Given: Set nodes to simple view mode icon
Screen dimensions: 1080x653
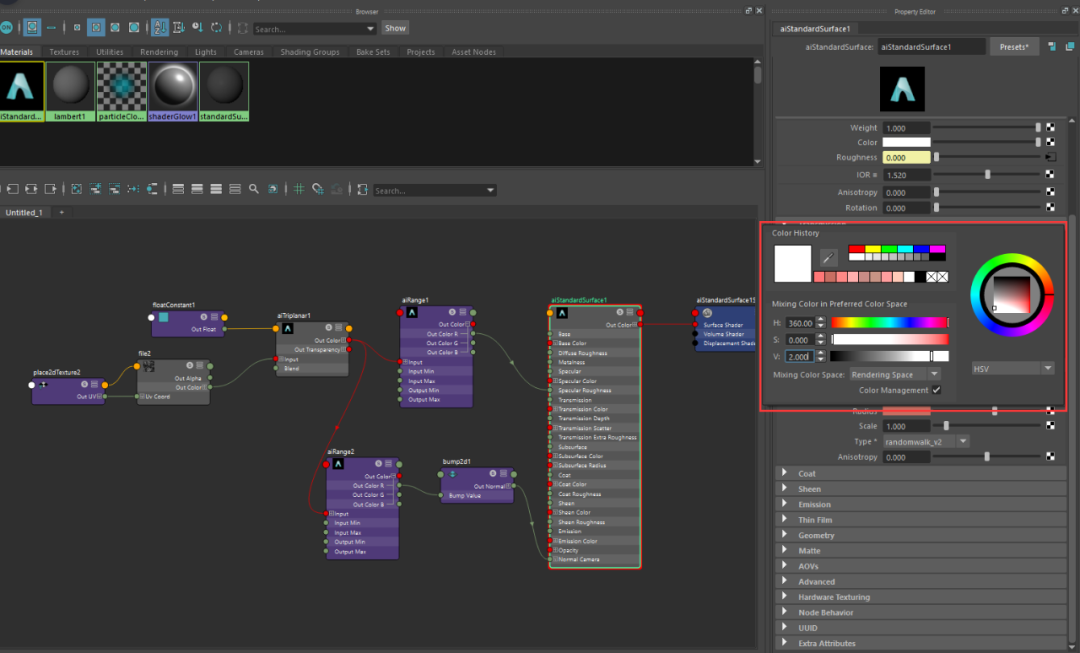Looking at the screenshot, I should (x=178, y=189).
